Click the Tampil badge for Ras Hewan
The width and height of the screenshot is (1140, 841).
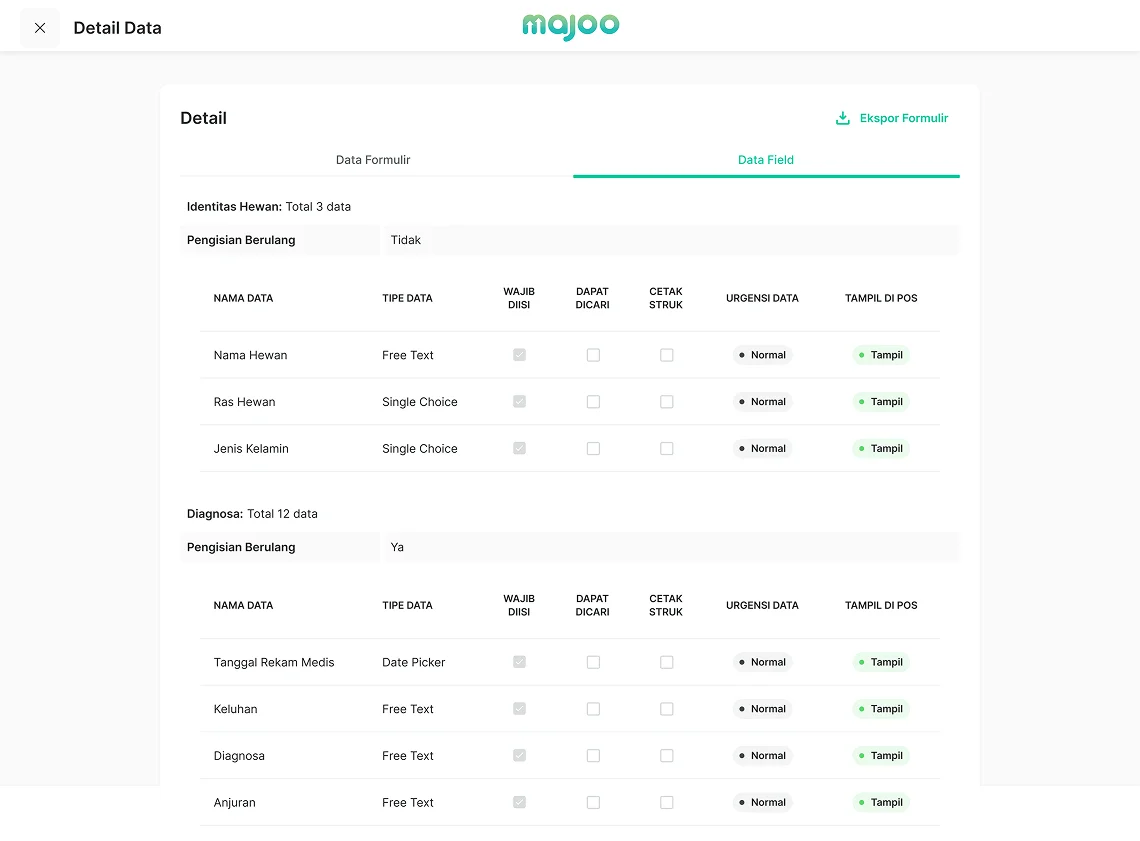[x=881, y=402]
